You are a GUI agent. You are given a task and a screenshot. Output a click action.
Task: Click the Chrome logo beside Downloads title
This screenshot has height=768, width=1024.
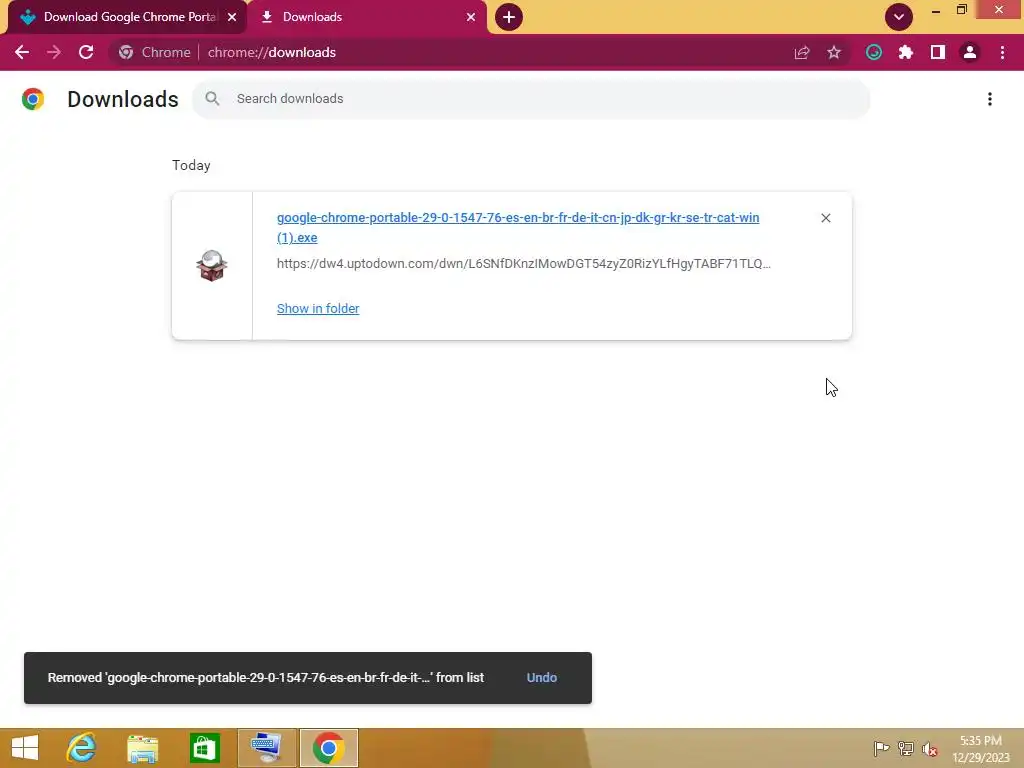pyautogui.click(x=33, y=99)
